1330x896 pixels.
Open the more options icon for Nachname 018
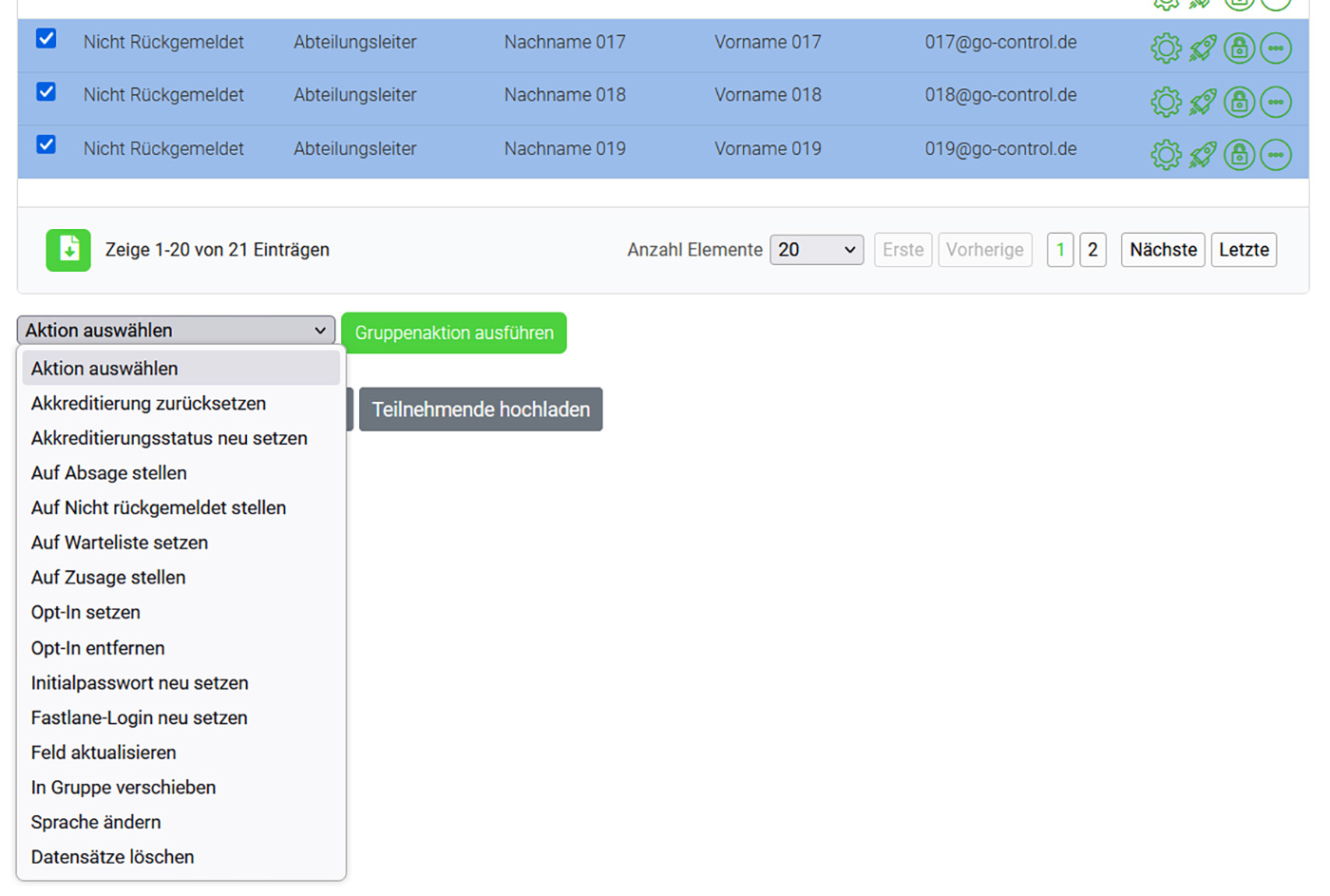coord(1276,101)
